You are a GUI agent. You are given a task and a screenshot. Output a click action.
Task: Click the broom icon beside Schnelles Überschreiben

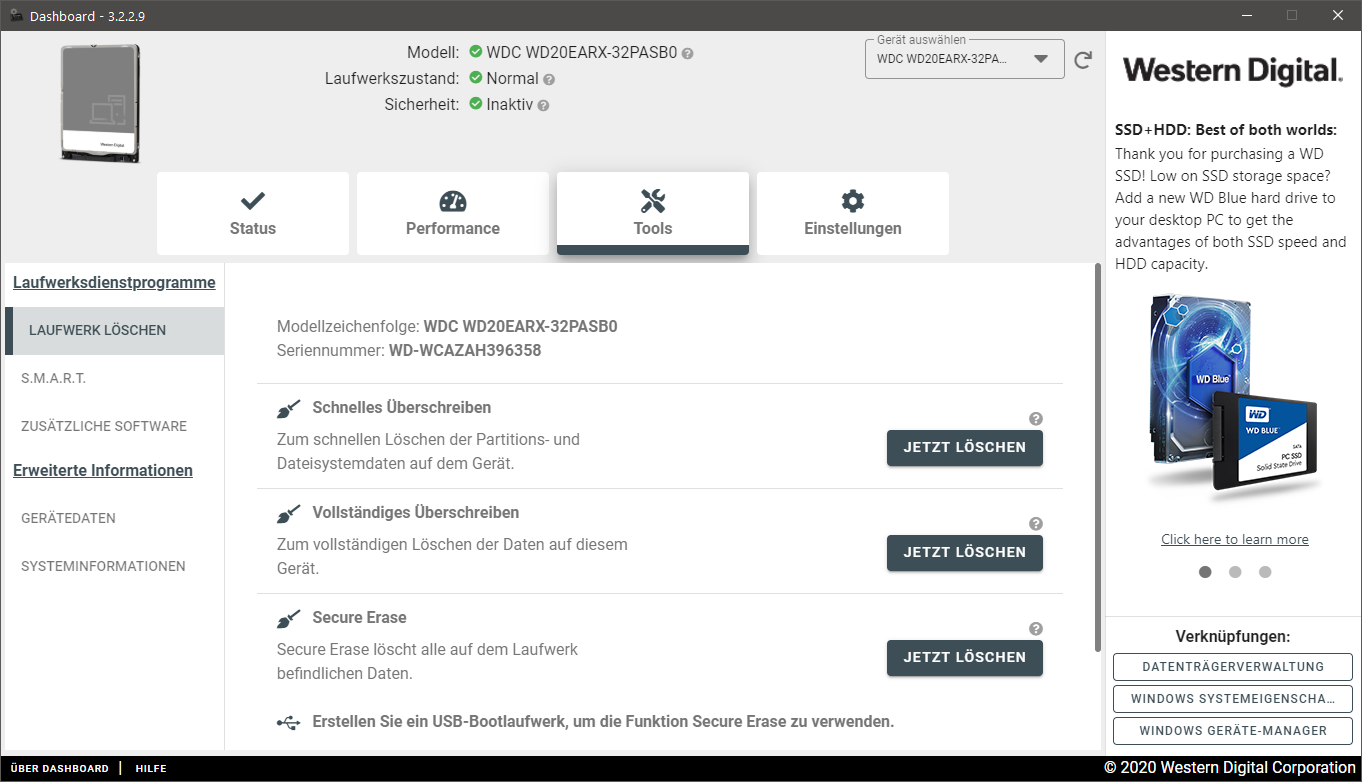tap(288, 409)
